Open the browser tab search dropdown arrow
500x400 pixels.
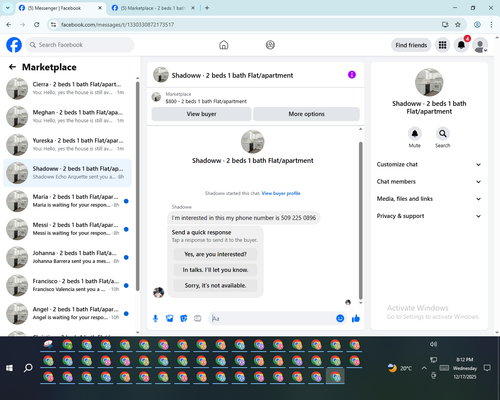(x=8, y=8)
